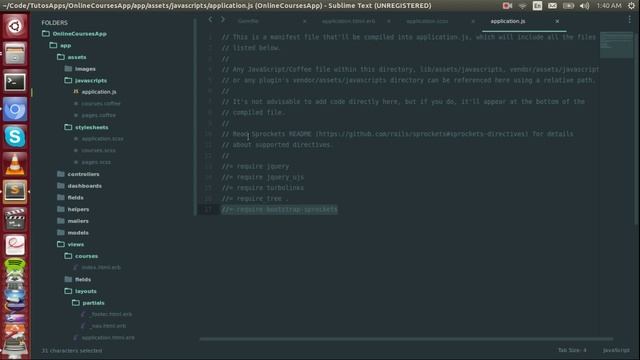Click the line '//= require turbolinks'
Screen dimensions: 640x360
(263, 188)
